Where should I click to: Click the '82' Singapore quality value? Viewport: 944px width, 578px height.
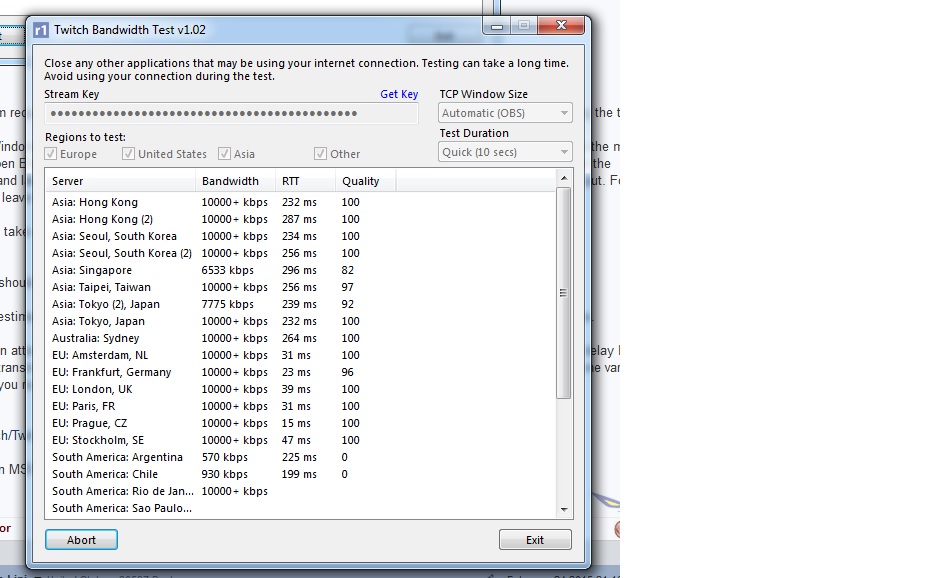click(x=347, y=270)
